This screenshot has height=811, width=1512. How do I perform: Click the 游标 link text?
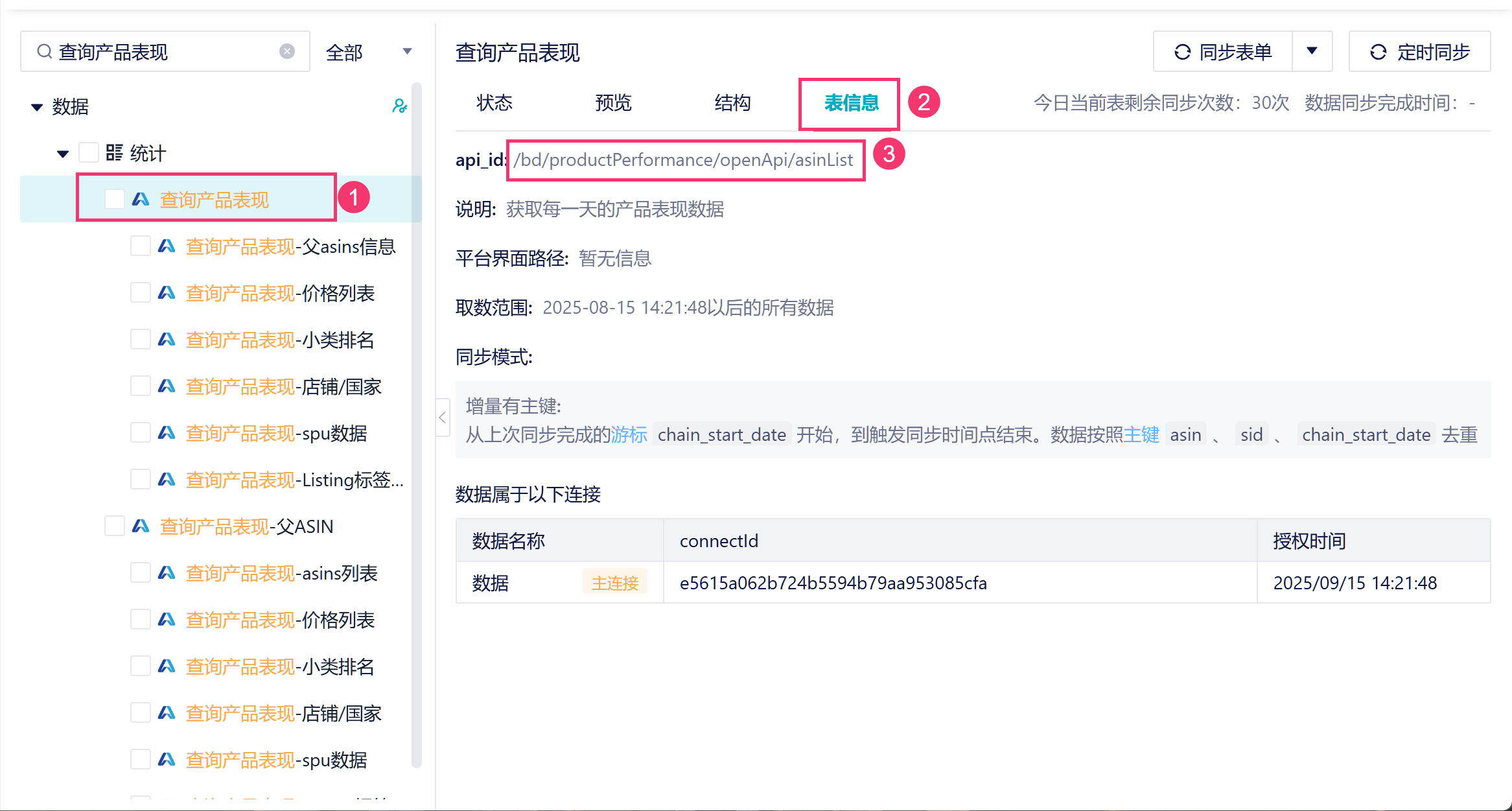(x=629, y=434)
